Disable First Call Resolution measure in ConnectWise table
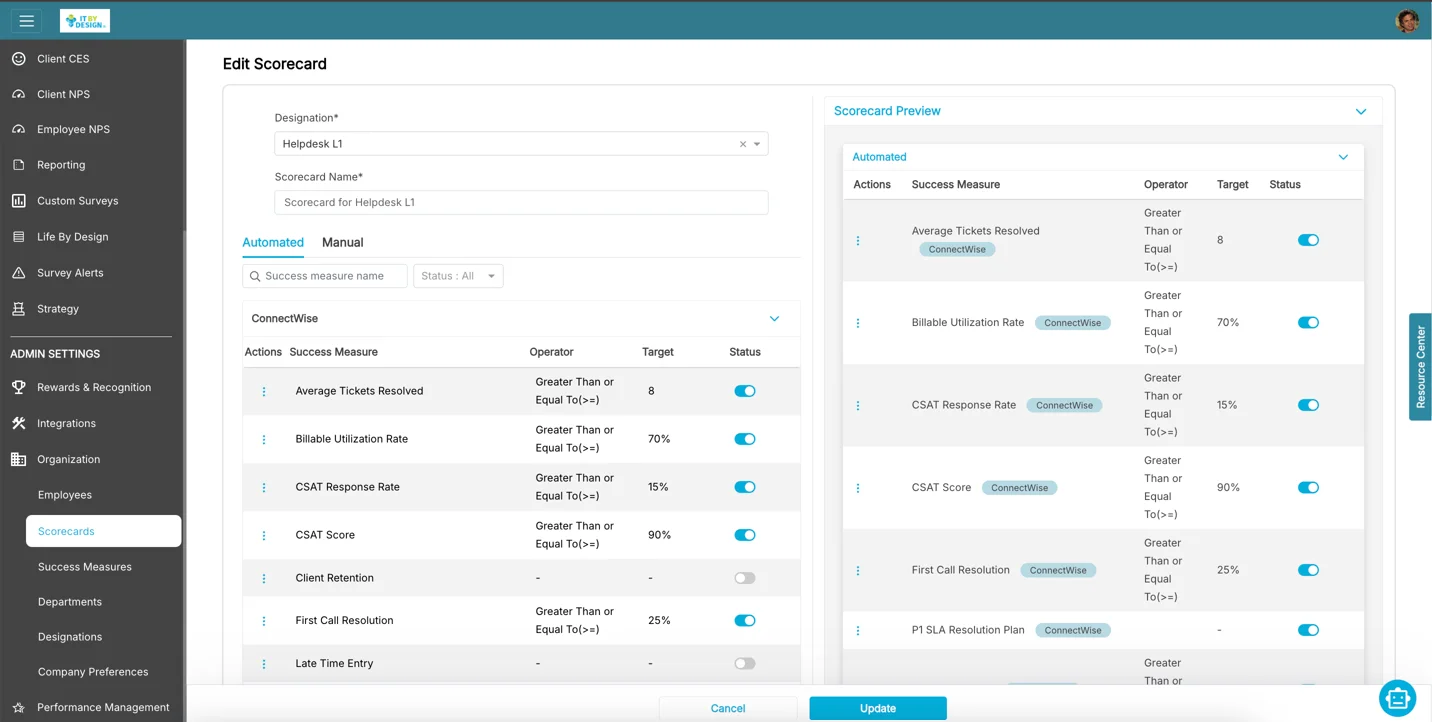Screen dimensions: 1432x722 click(745, 620)
